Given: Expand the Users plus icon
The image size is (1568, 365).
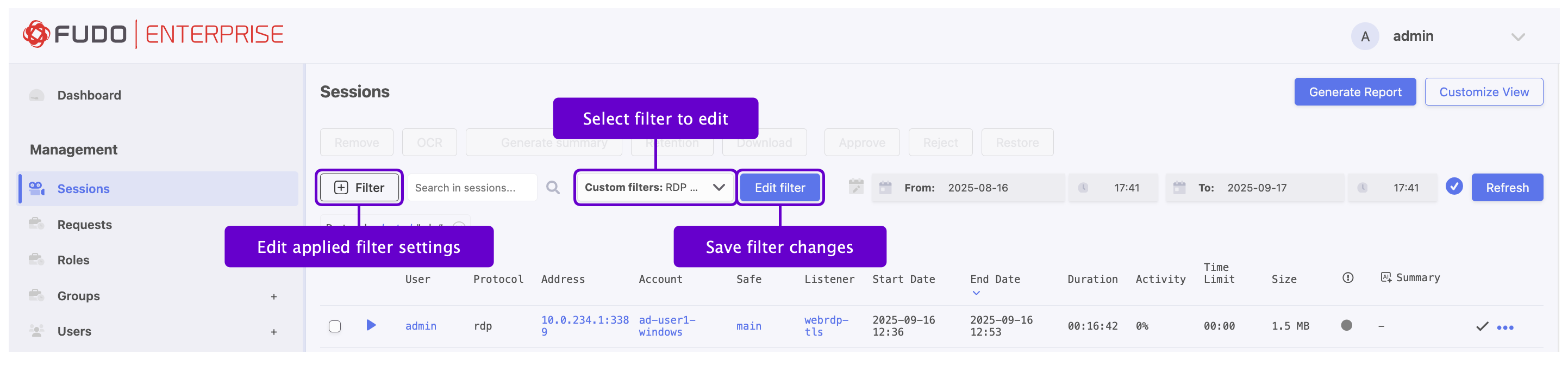Looking at the screenshot, I should tap(274, 331).
